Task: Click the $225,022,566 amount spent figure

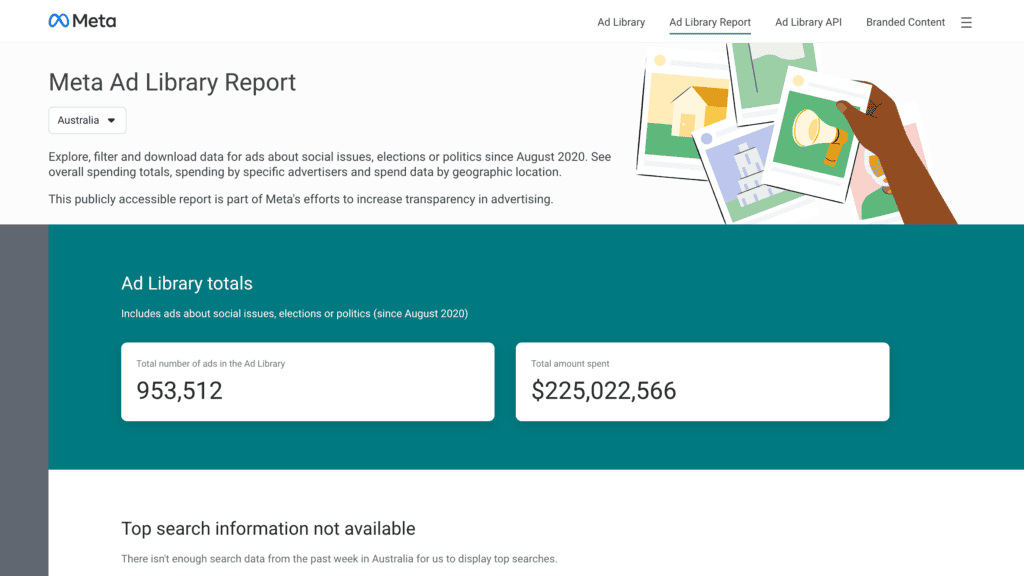Action: [x=604, y=391]
